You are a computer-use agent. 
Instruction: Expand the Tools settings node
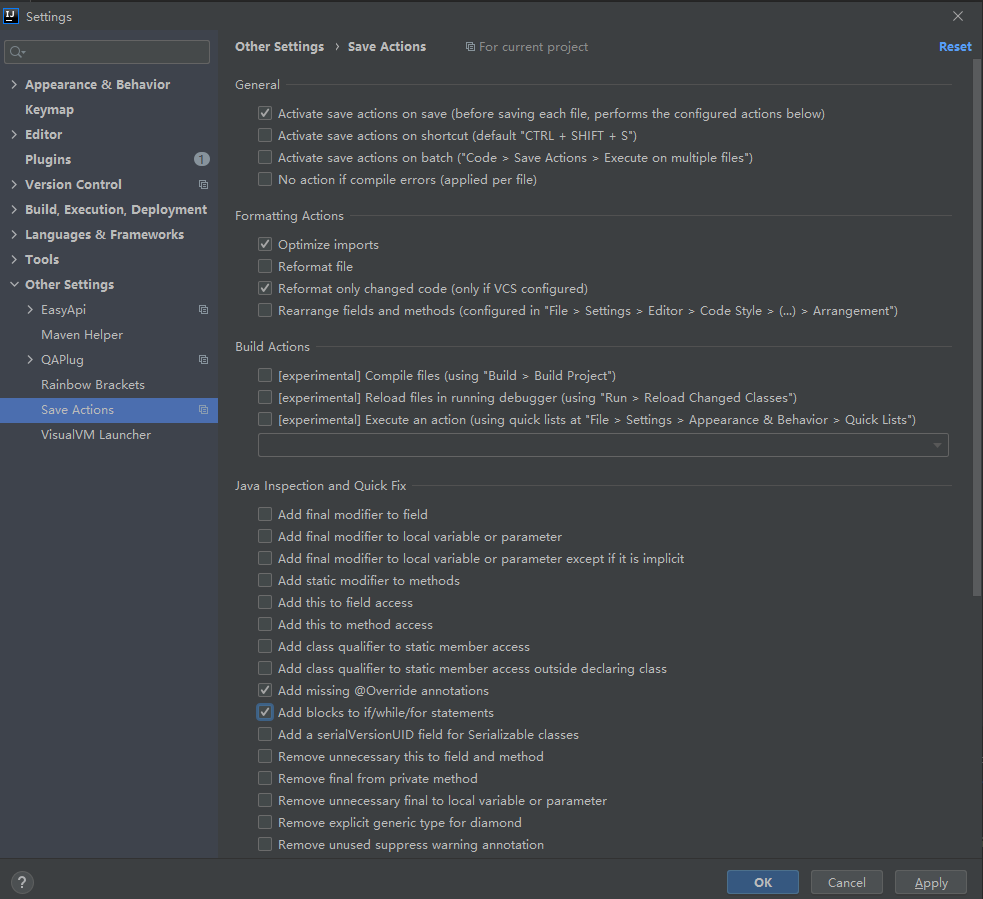[x=14, y=260]
